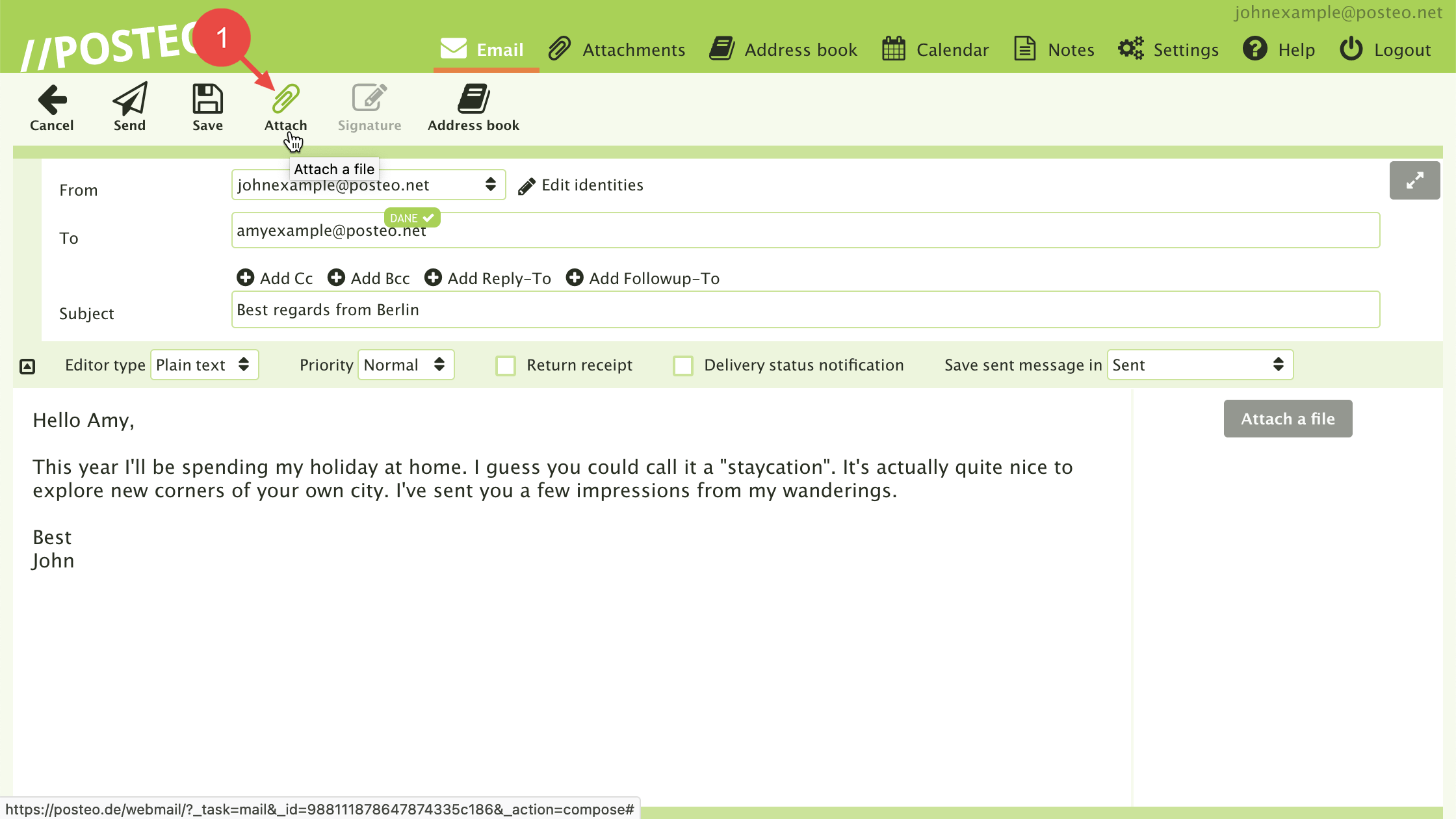The width and height of the screenshot is (1456, 819).
Task: Open the Editor type Plain text dropdown
Action: [204, 365]
